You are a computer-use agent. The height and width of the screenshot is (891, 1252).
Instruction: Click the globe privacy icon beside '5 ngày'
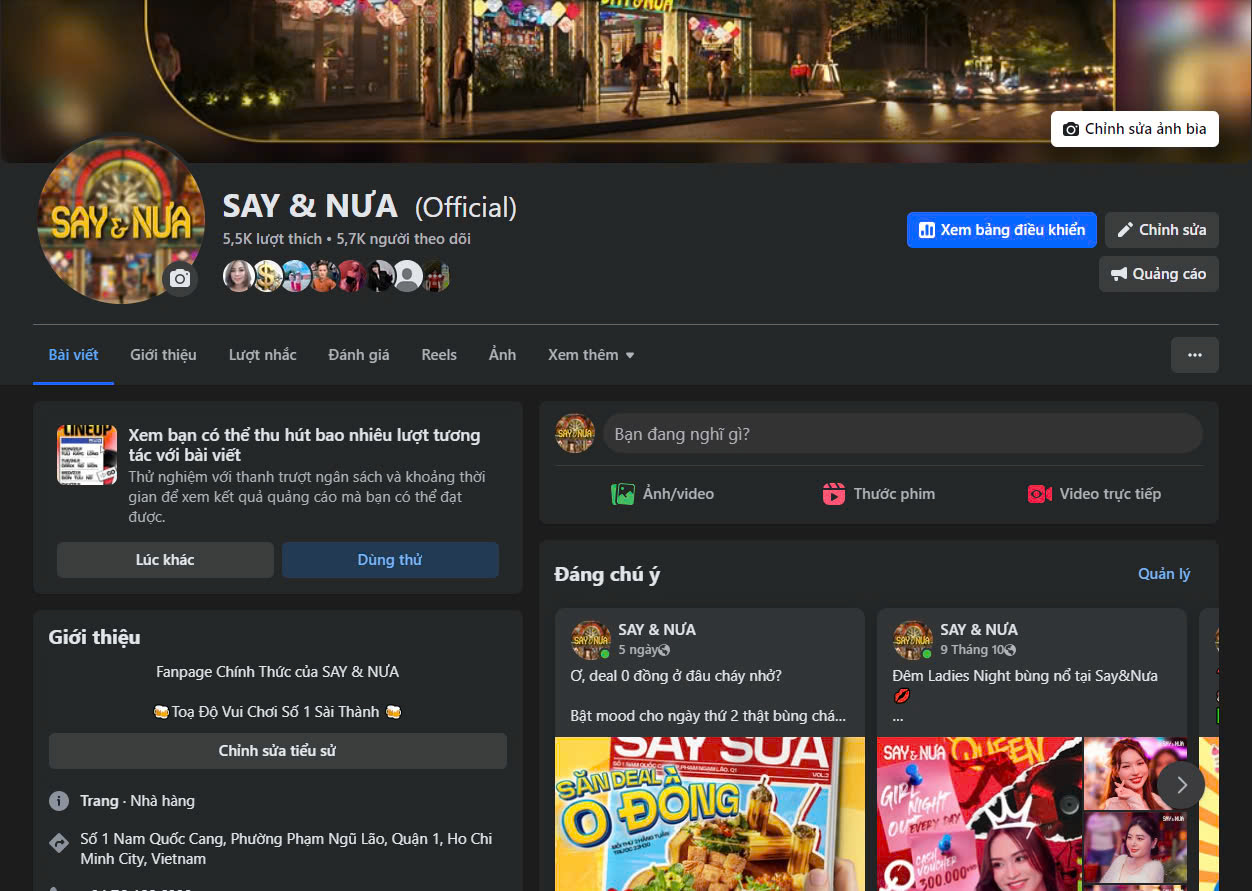(664, 651)
